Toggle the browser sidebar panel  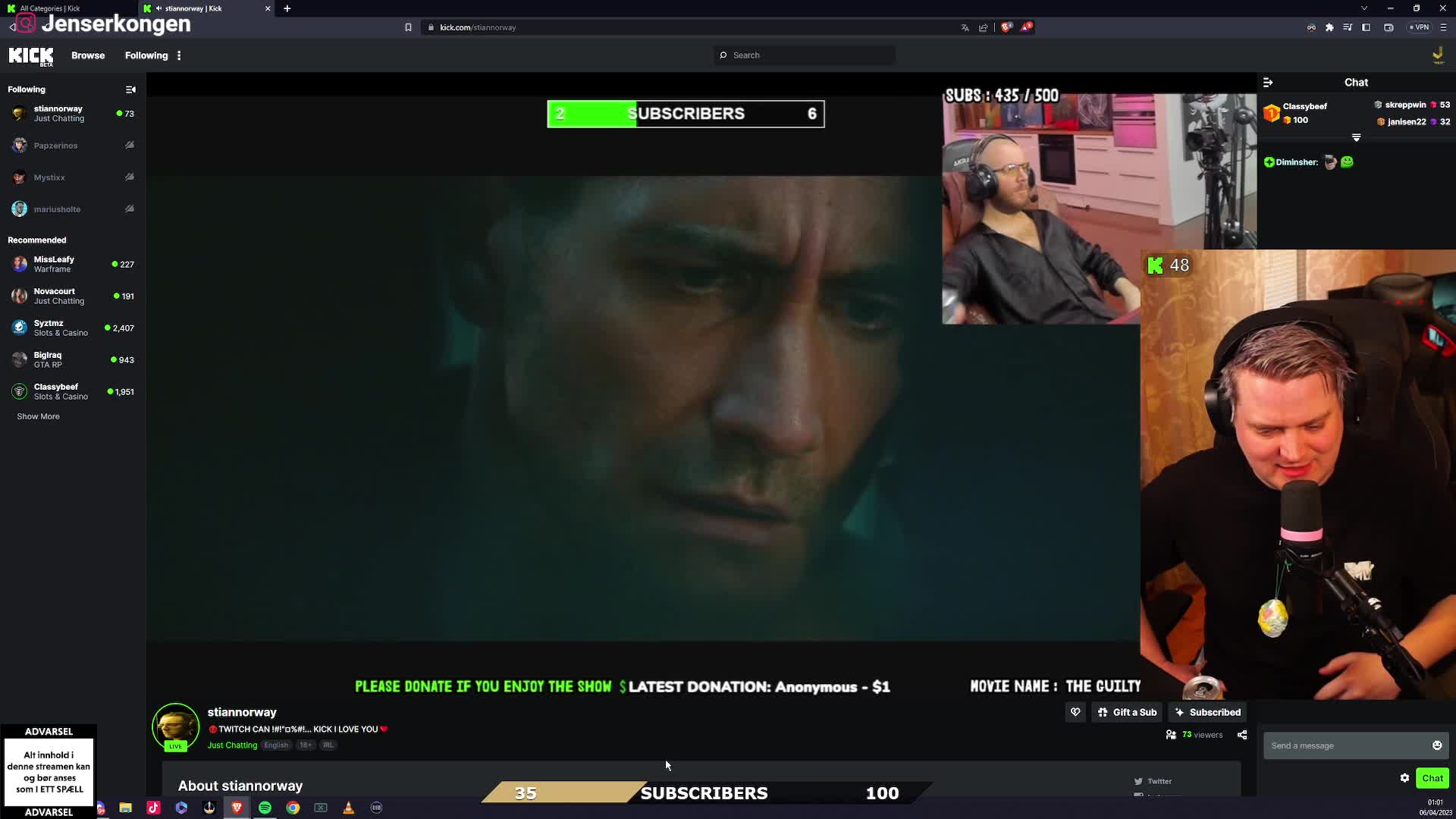coord(1366,27)
